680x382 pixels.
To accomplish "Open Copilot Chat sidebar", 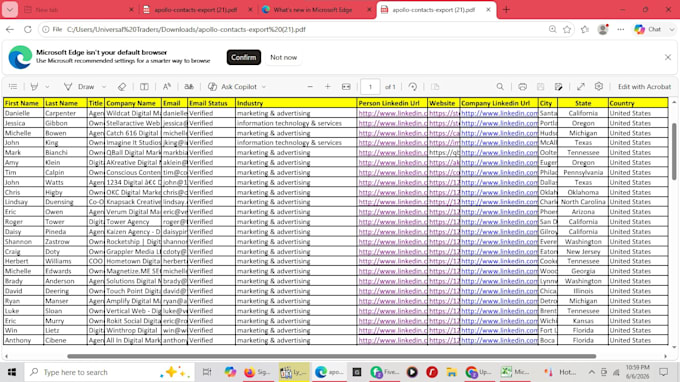I will [x=649, y=29].
